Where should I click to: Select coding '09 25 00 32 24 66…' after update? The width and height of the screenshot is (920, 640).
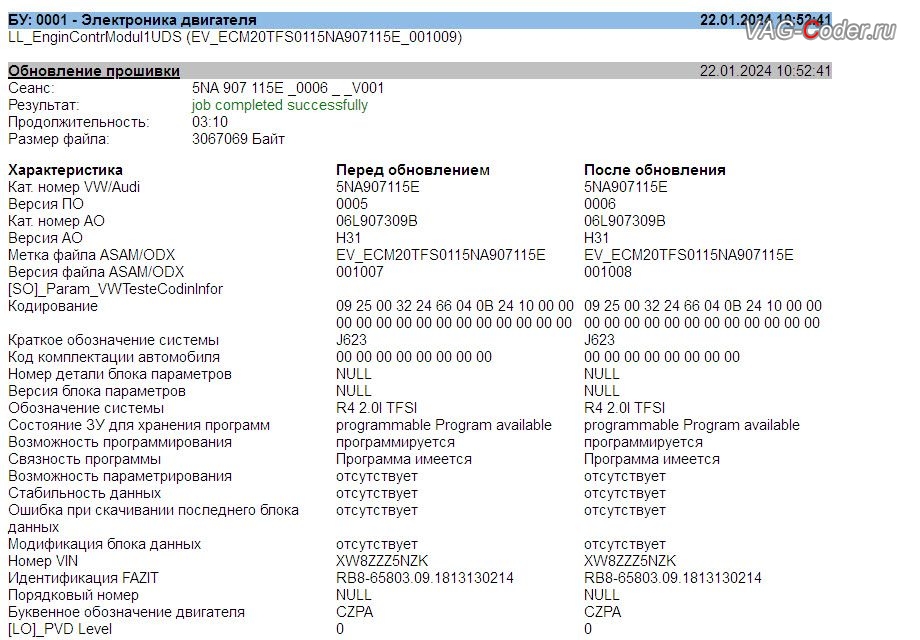pos(702,314)
